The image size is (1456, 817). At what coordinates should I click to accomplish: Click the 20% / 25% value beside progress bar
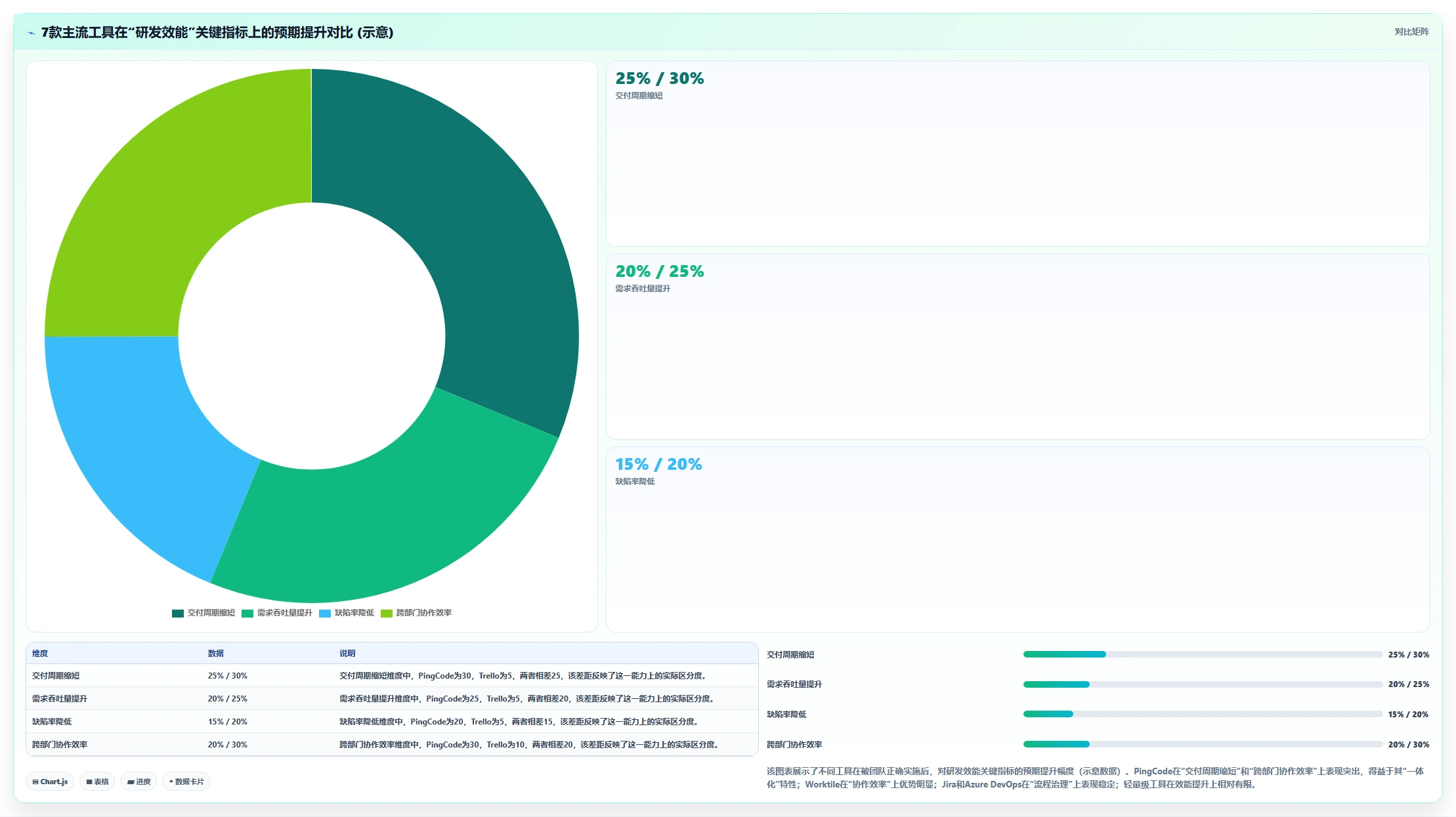(x=1409, y=684)
